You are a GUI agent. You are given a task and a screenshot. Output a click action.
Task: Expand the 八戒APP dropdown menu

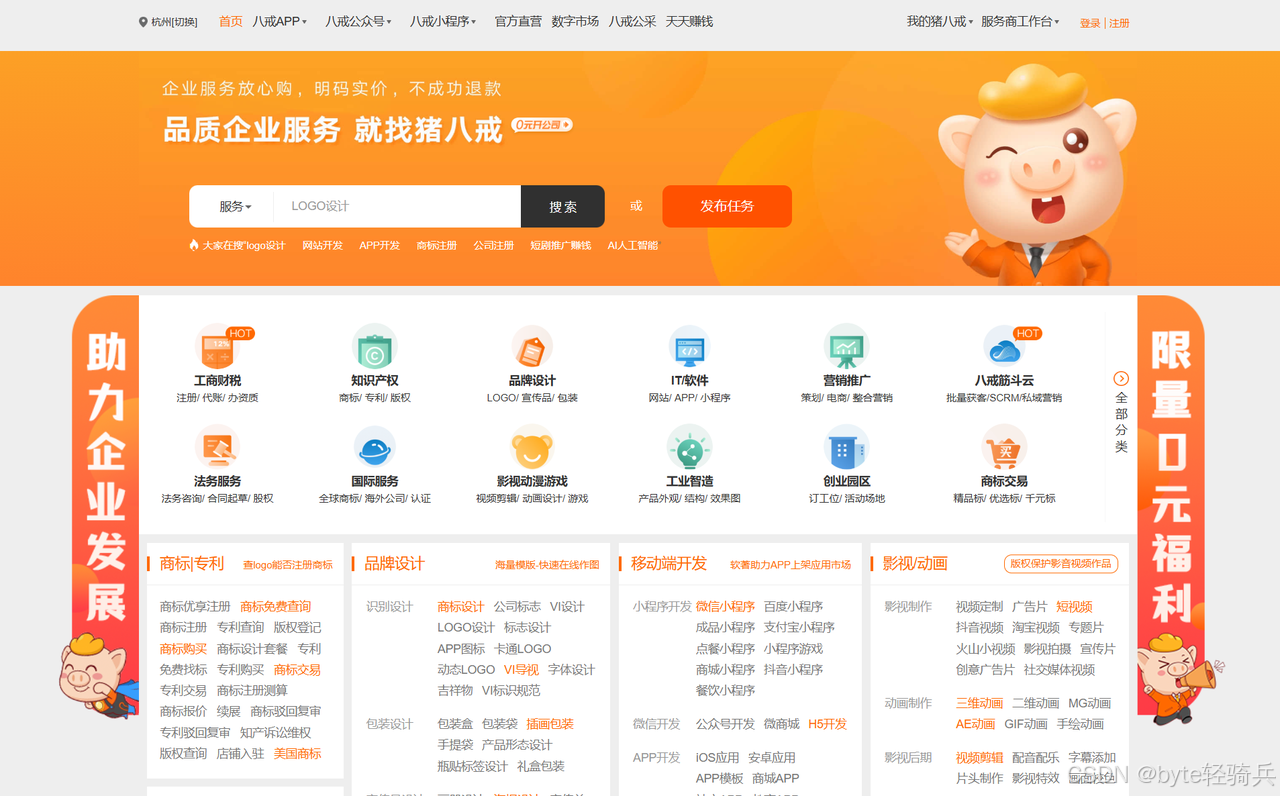(x=280, y=21)
